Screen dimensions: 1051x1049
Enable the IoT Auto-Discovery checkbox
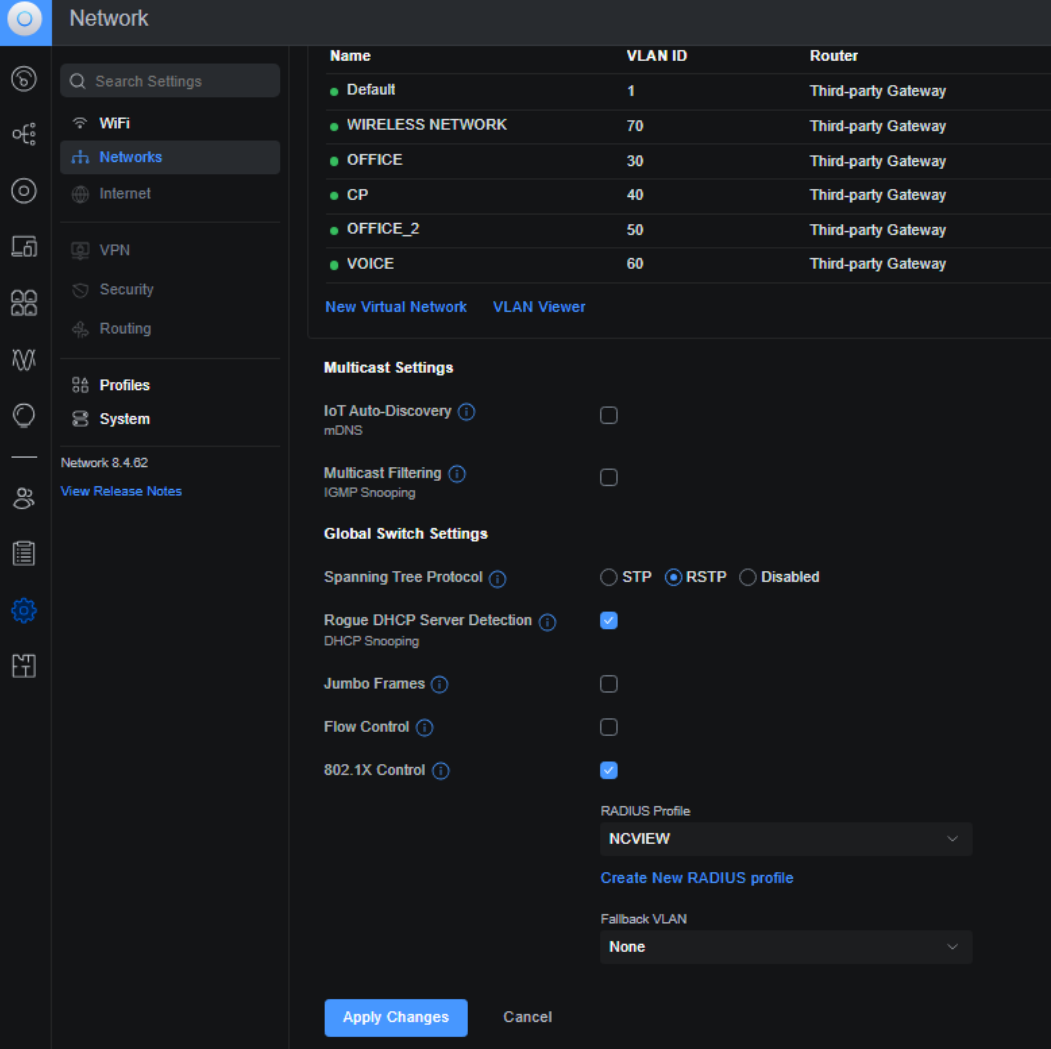click(x=609, y=415)
